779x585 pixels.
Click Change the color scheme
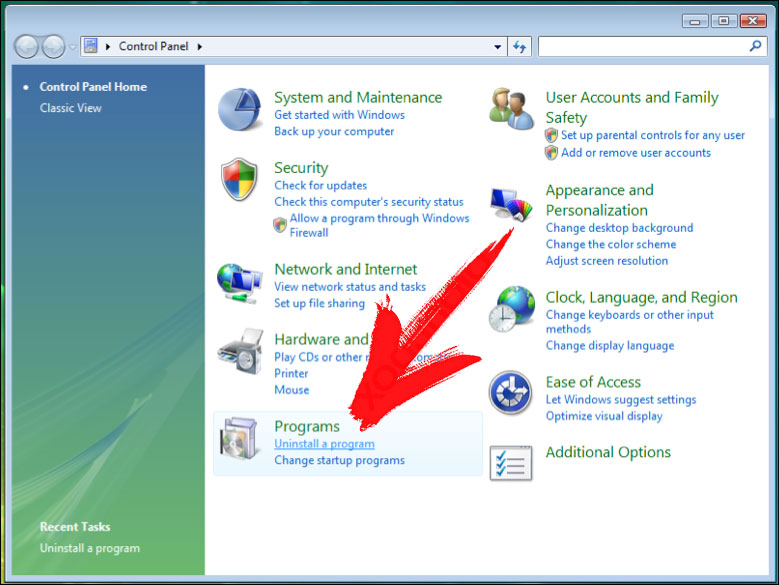pos(611,244)
